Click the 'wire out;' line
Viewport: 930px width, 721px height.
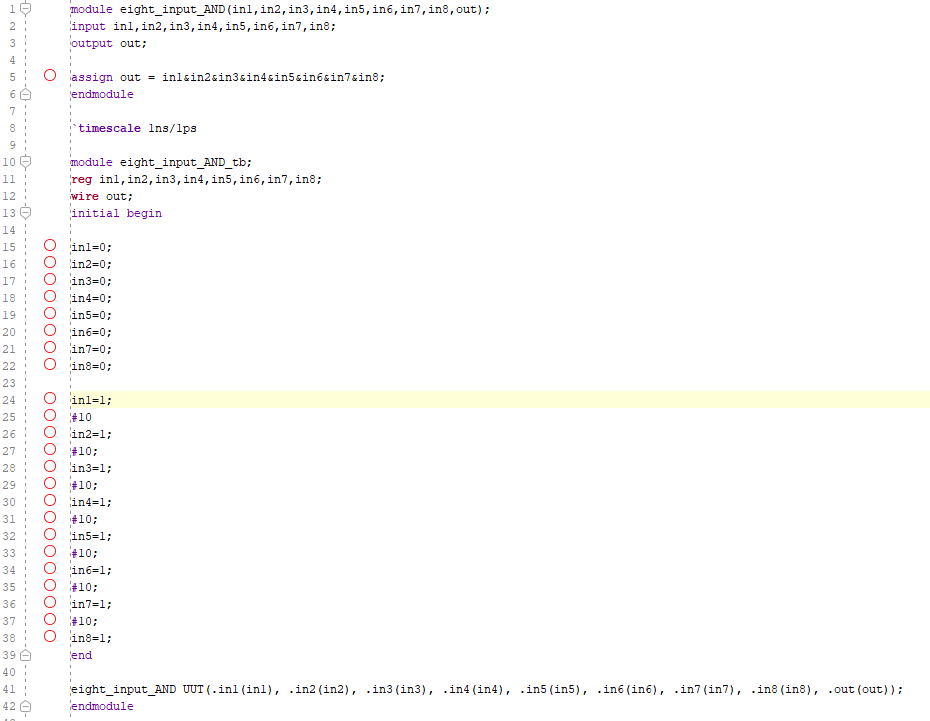click(102, 196)
